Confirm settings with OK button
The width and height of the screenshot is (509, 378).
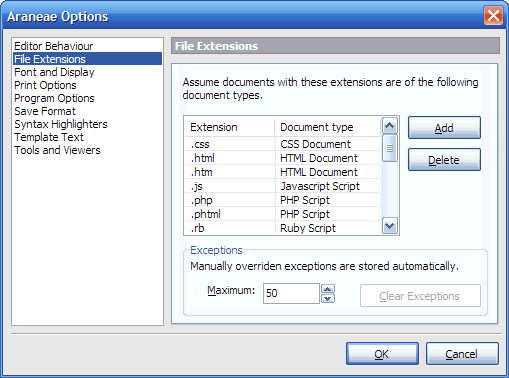click(382, 354)
